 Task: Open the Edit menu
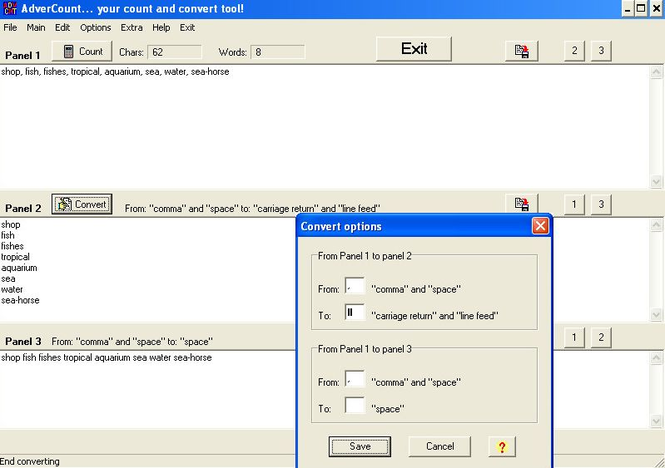62,28
